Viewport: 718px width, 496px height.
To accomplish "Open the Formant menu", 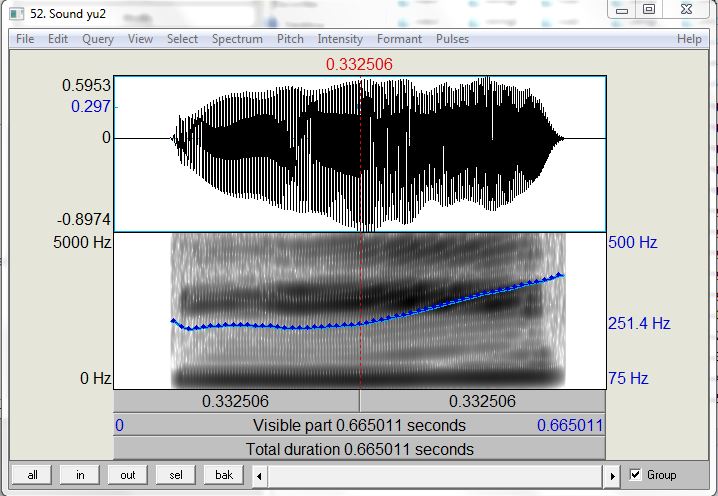I will tap(399, 39).
